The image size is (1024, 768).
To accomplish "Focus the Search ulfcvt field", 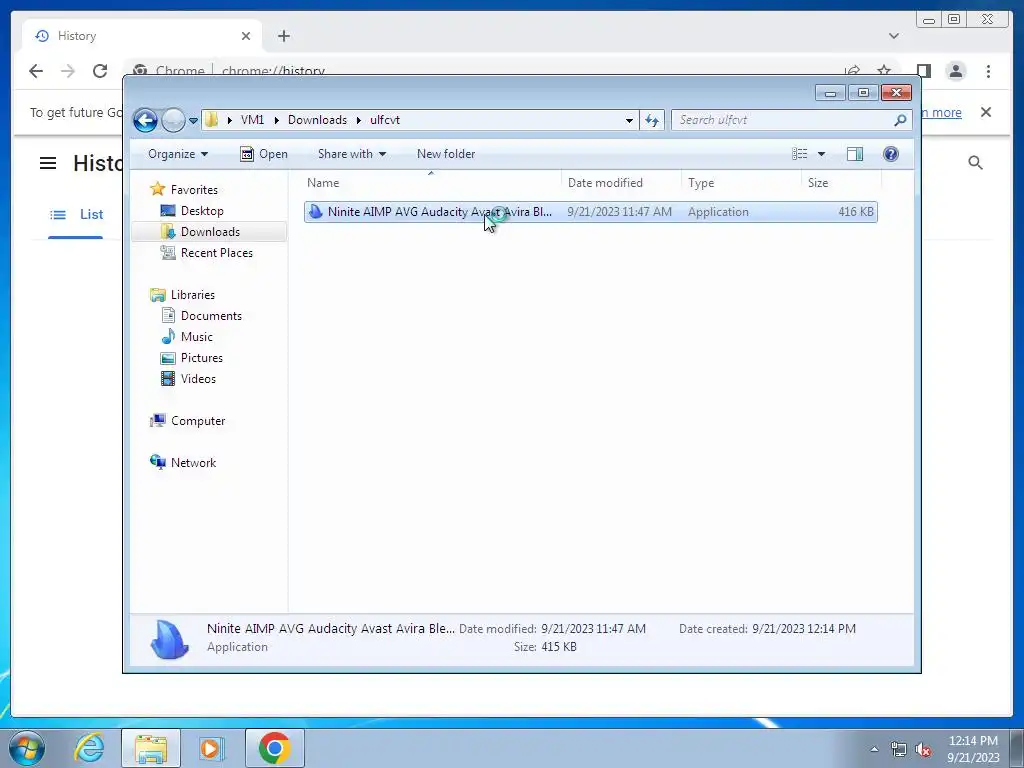I will pyautogui.click(x=791, y=120).
